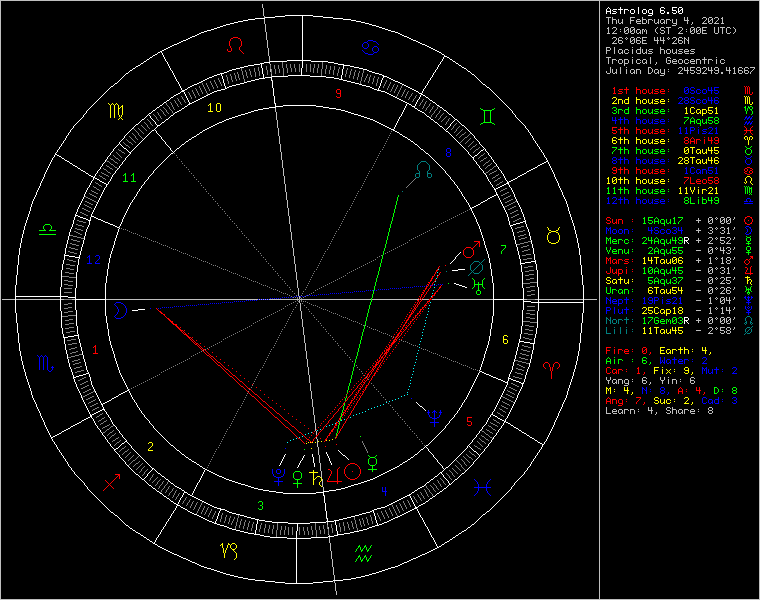Click house number 3 in the wheel
Viewport: 760px width, 600px height.
(260, 505)
